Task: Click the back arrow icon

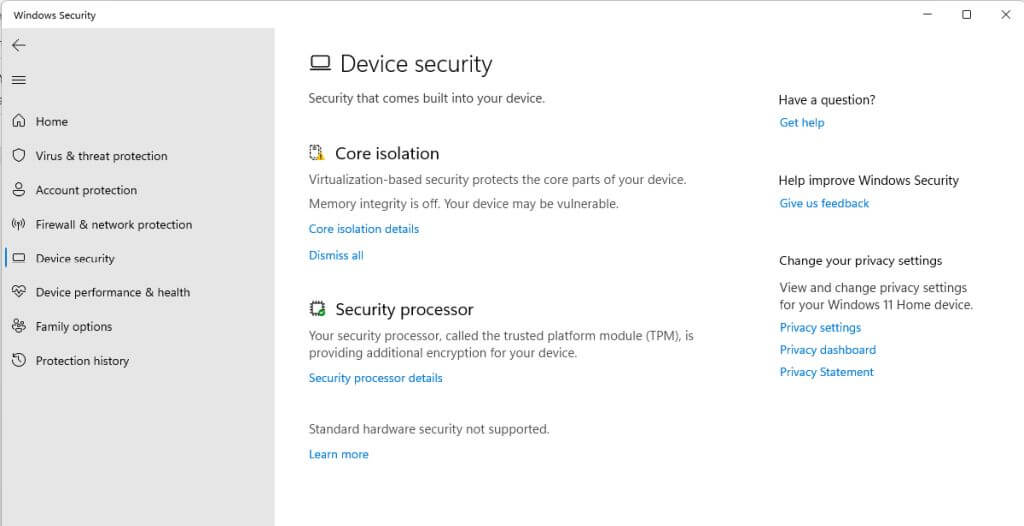Action: tap(19, 45)
